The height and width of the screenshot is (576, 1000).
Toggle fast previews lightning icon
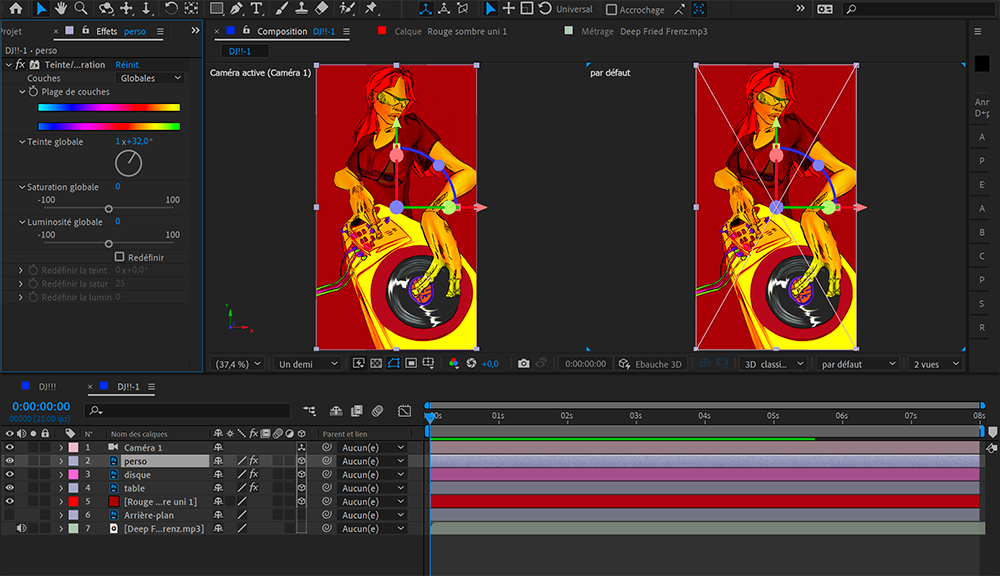click(x=358, y=364)
